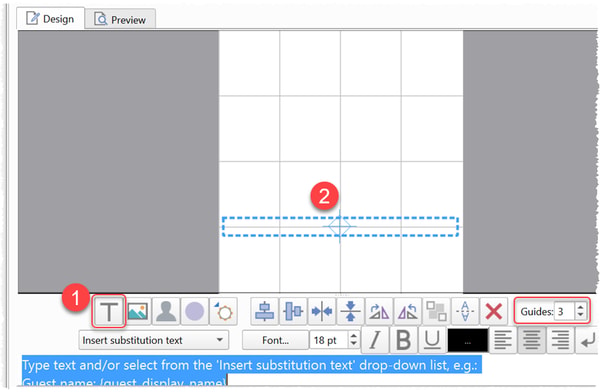This screenshot has height=392, width=600.
Task: Click the dotted diamond arrows icon
Action: [465, 311]
